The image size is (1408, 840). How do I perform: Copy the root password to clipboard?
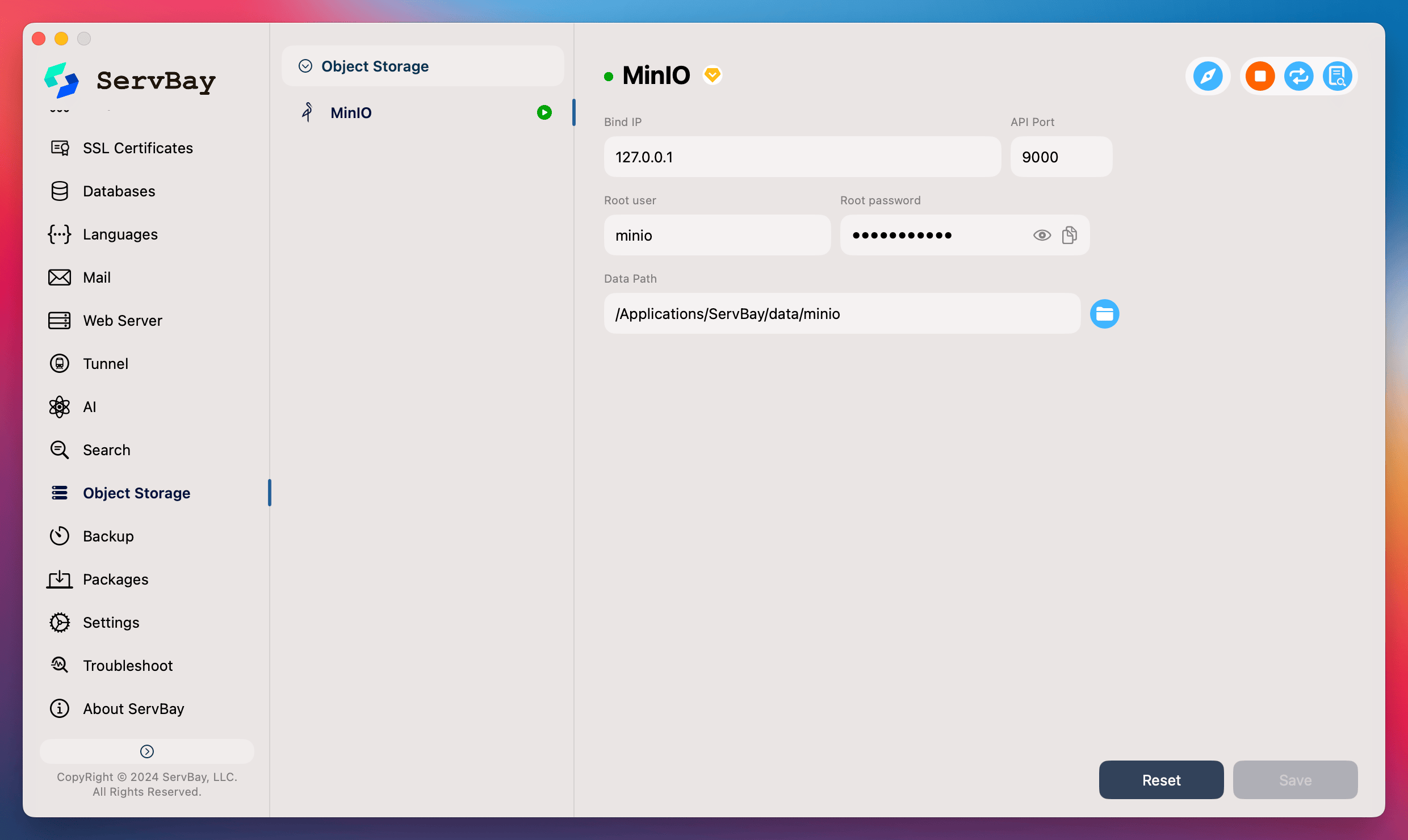pos(1069,235)
